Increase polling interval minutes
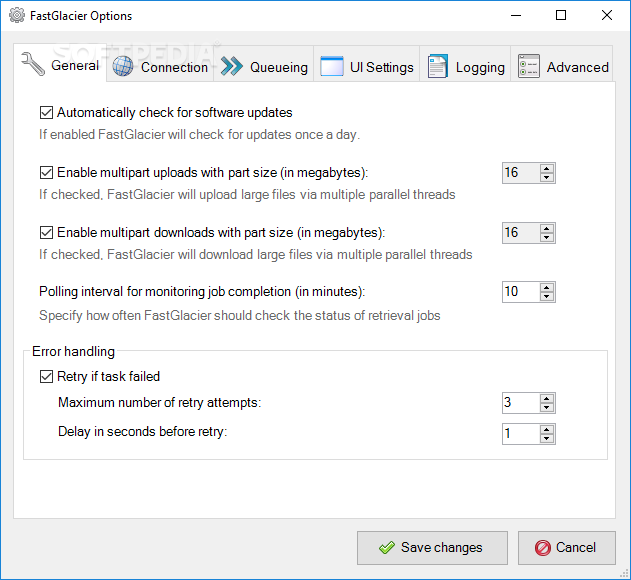The height and width of the screenshot is (580, 631). pos(546,287)
